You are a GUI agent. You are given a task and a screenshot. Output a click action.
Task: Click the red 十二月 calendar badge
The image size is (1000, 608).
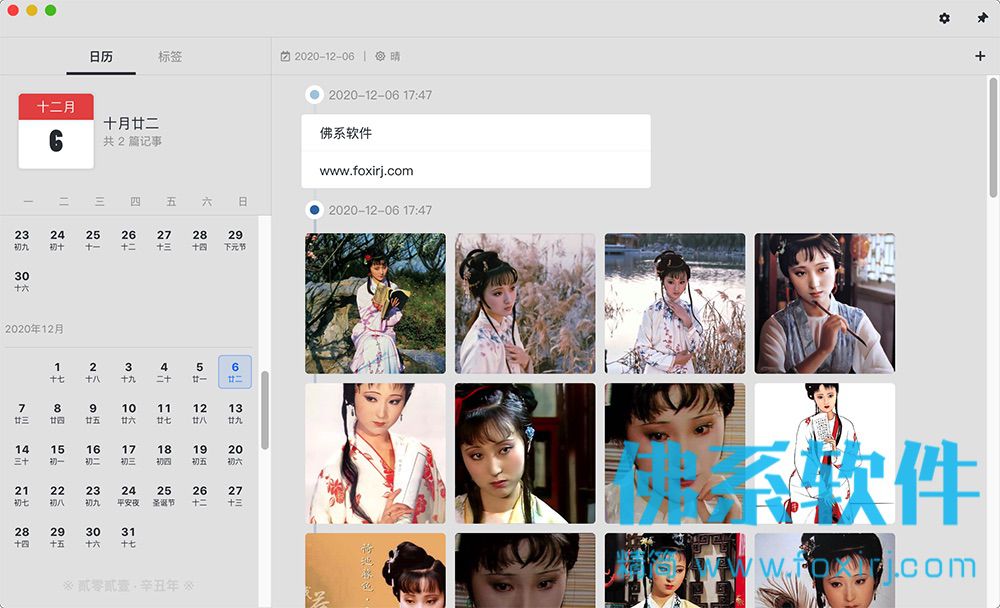(56, 107)
